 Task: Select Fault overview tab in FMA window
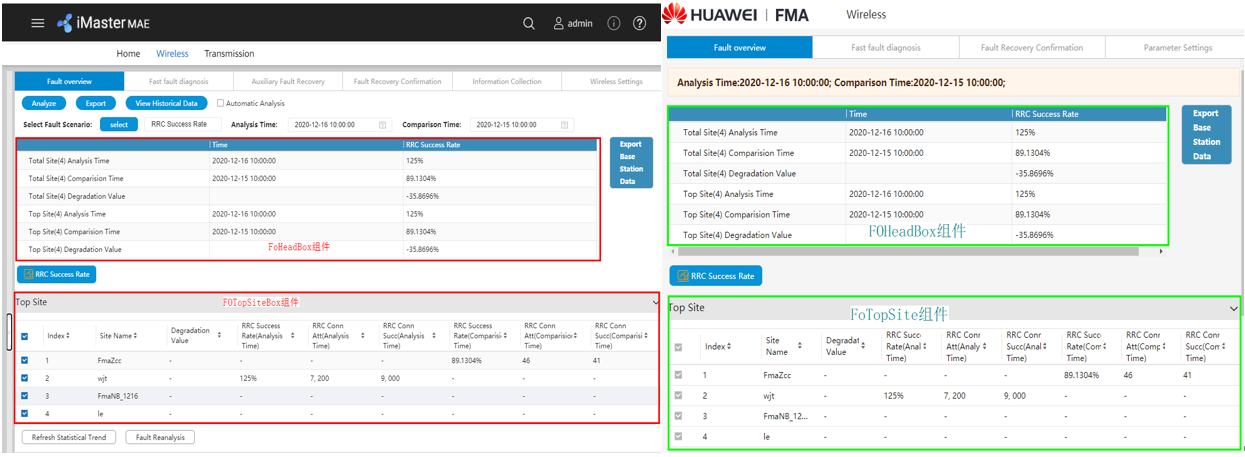tap(740, 47)
